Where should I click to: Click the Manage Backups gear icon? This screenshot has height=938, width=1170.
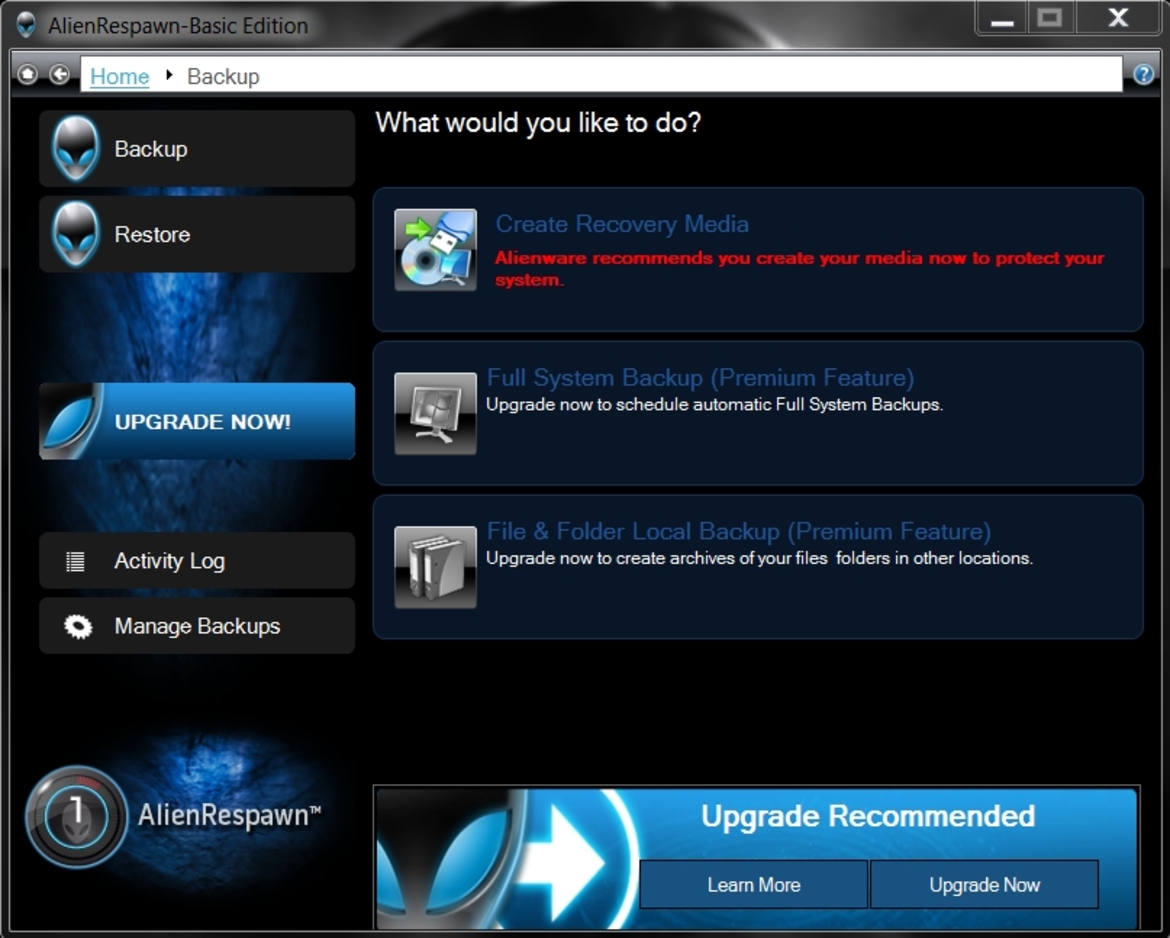point(78,626)
